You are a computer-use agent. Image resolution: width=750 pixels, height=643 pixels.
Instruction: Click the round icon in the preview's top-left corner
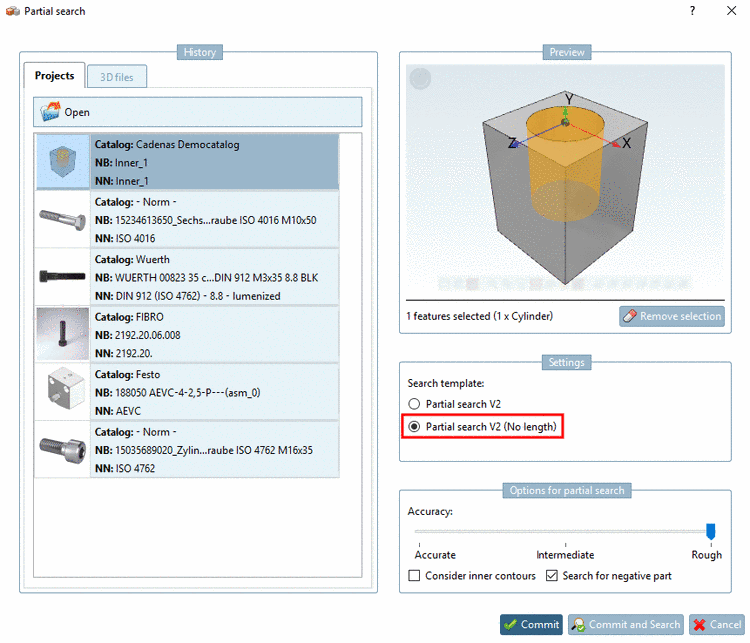click(420, 78)
